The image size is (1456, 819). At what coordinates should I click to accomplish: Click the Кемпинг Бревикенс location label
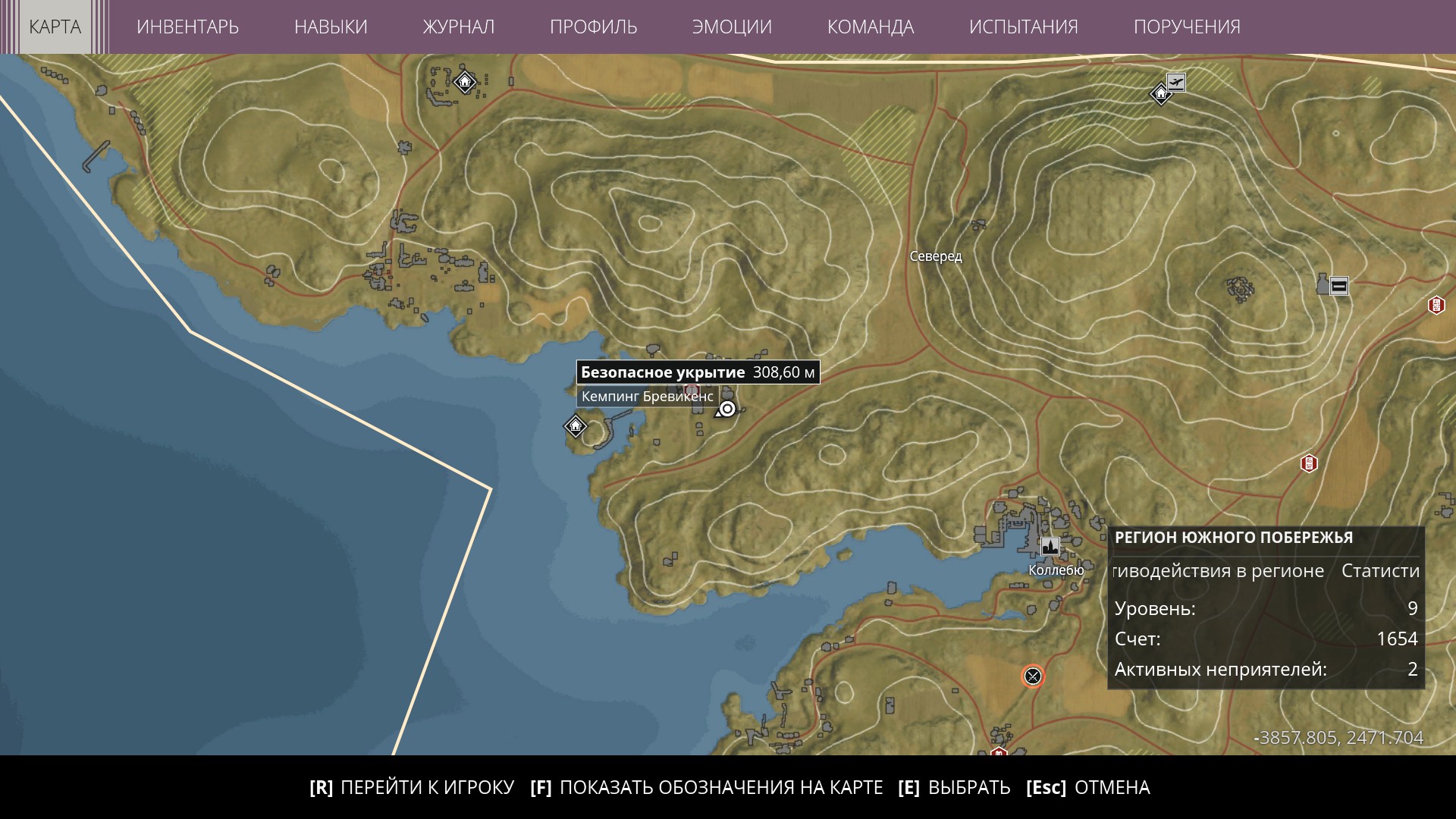(648, 397)
